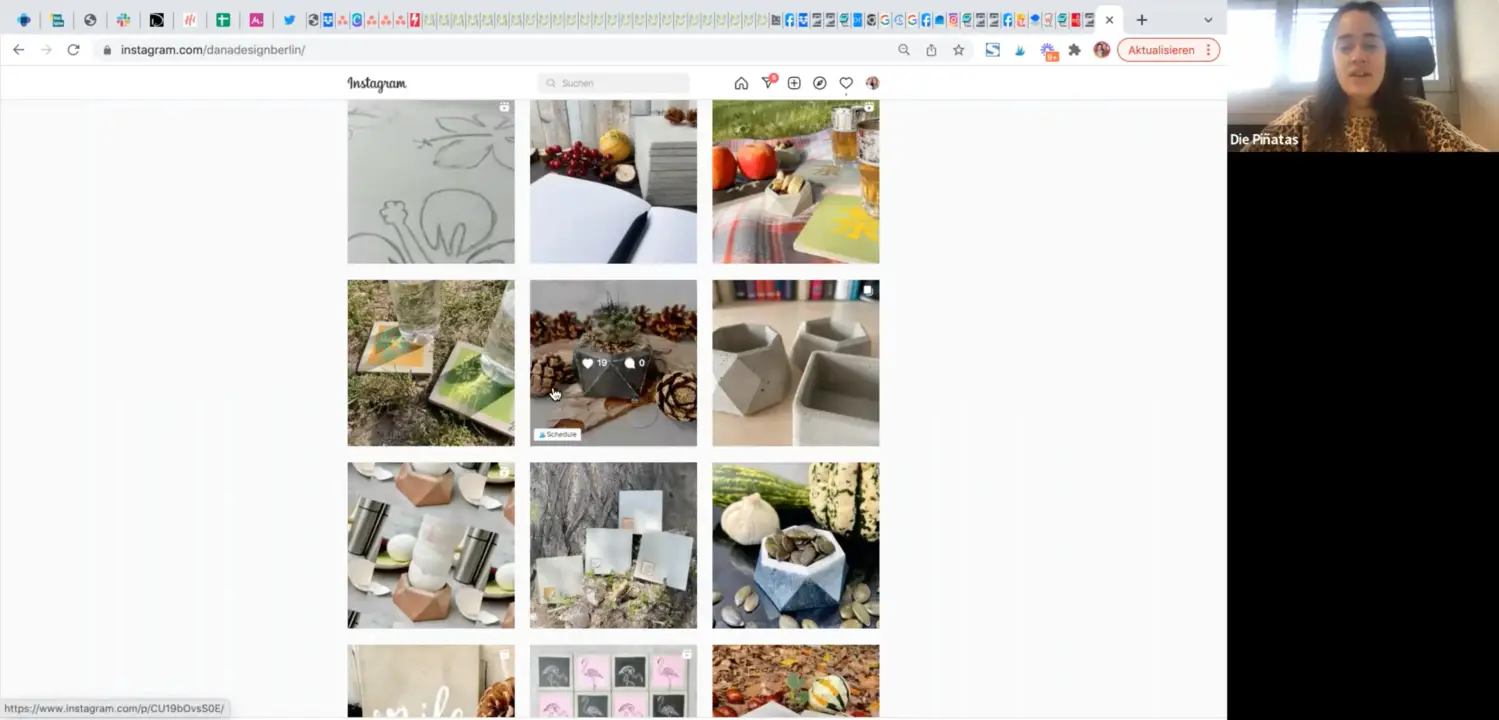Image resolution: width=1499 pixels, height=720 pixels.
Task: Go to the Instagram home feed icon
Action: click(741, 83)
